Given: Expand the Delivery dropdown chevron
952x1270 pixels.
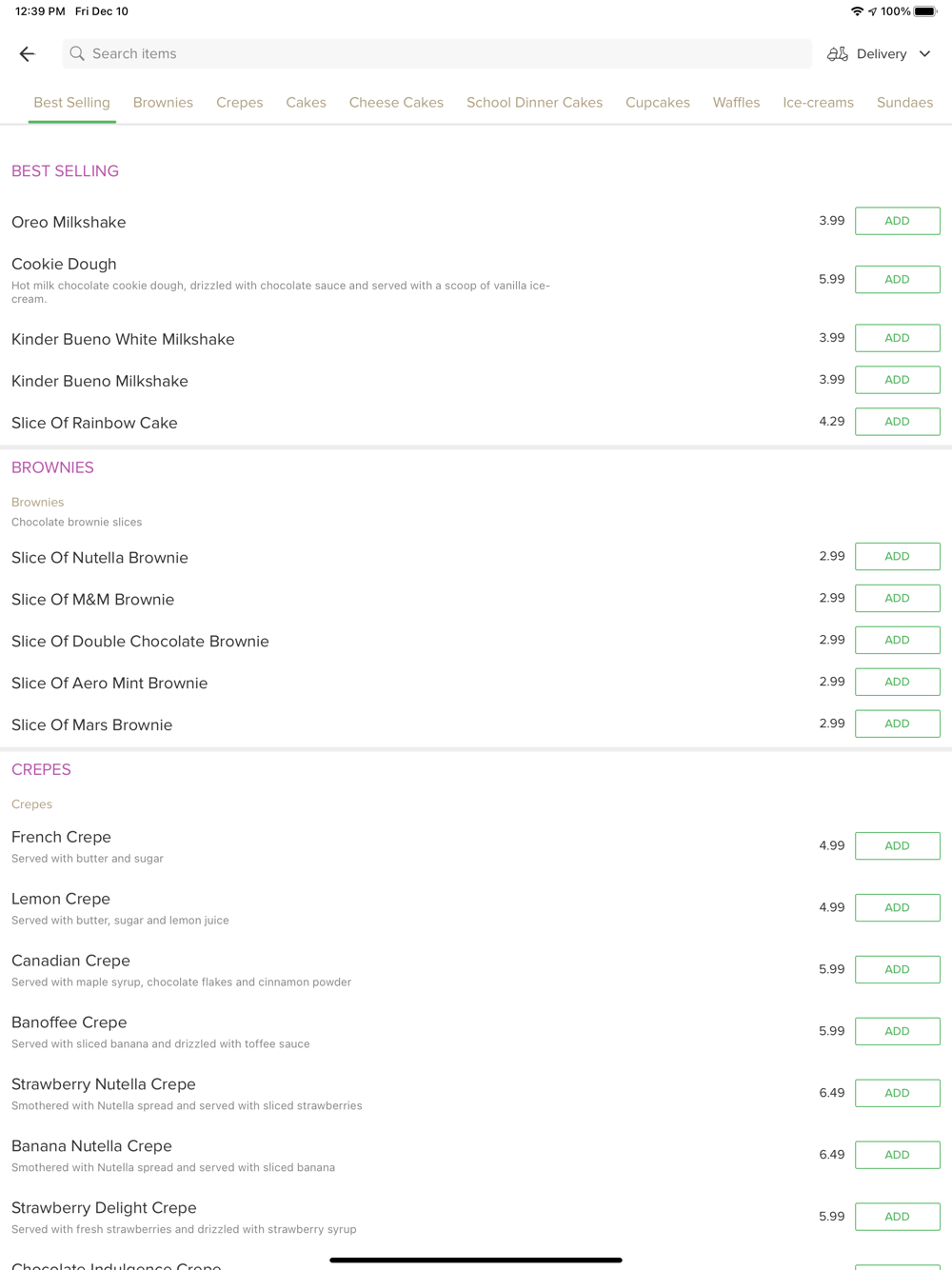Looking at the screenshot, I should tap(924, 54).
